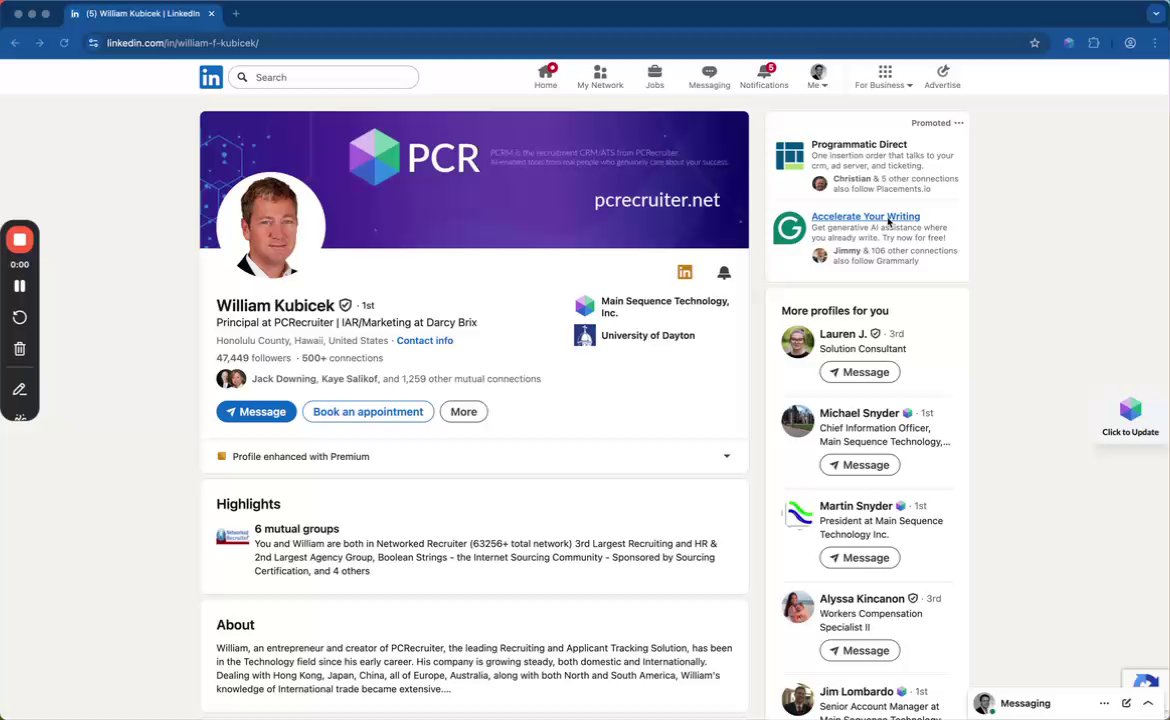1170x720 pixels.
Task: Click compose new message icon in Messaging bar
Action: click(x=1126, y=703)
